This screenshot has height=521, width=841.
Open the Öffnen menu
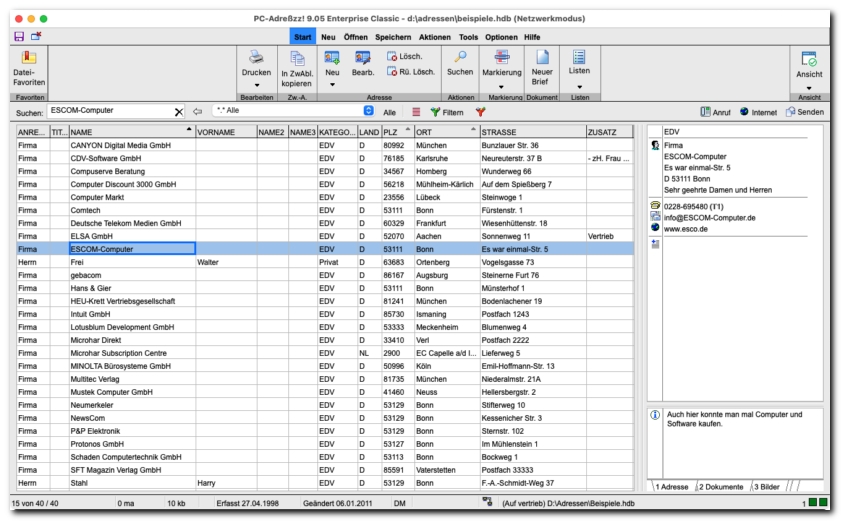[x=356, y=37]
